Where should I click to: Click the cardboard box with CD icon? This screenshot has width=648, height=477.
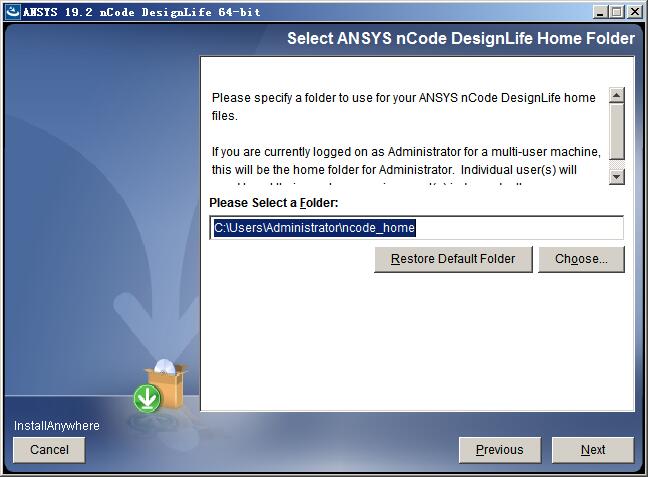click(x=166, y=383)
